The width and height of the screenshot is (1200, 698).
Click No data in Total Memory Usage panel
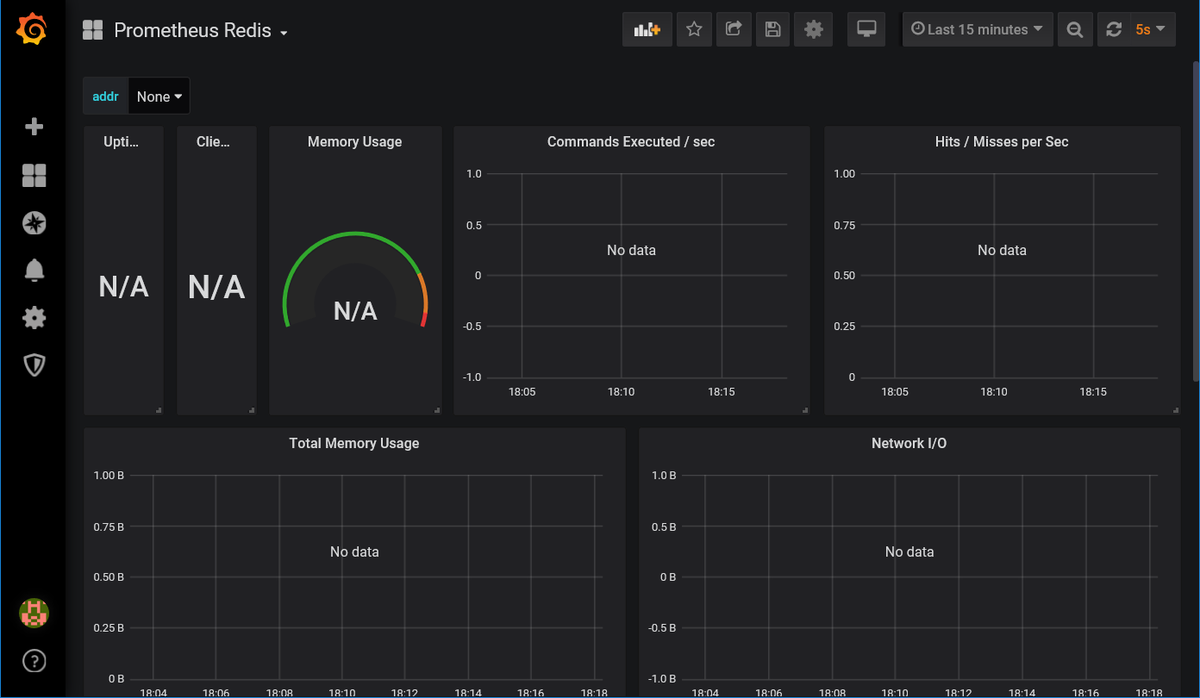point(354,551)
